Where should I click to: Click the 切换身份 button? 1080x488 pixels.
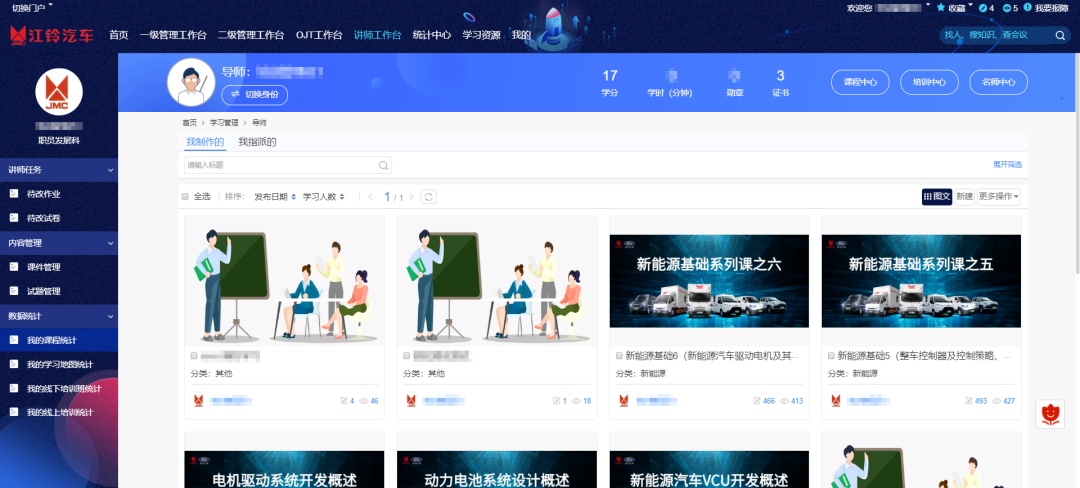(x=254, y=95)
